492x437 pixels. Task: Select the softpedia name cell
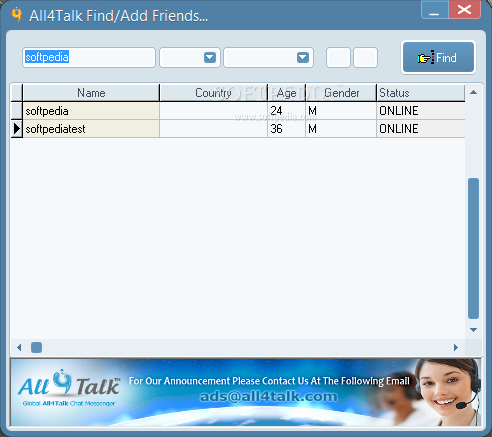point(91,111)
